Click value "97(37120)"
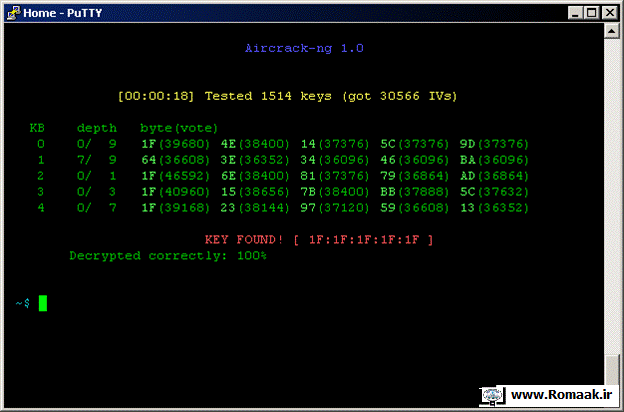 (335, 208)
